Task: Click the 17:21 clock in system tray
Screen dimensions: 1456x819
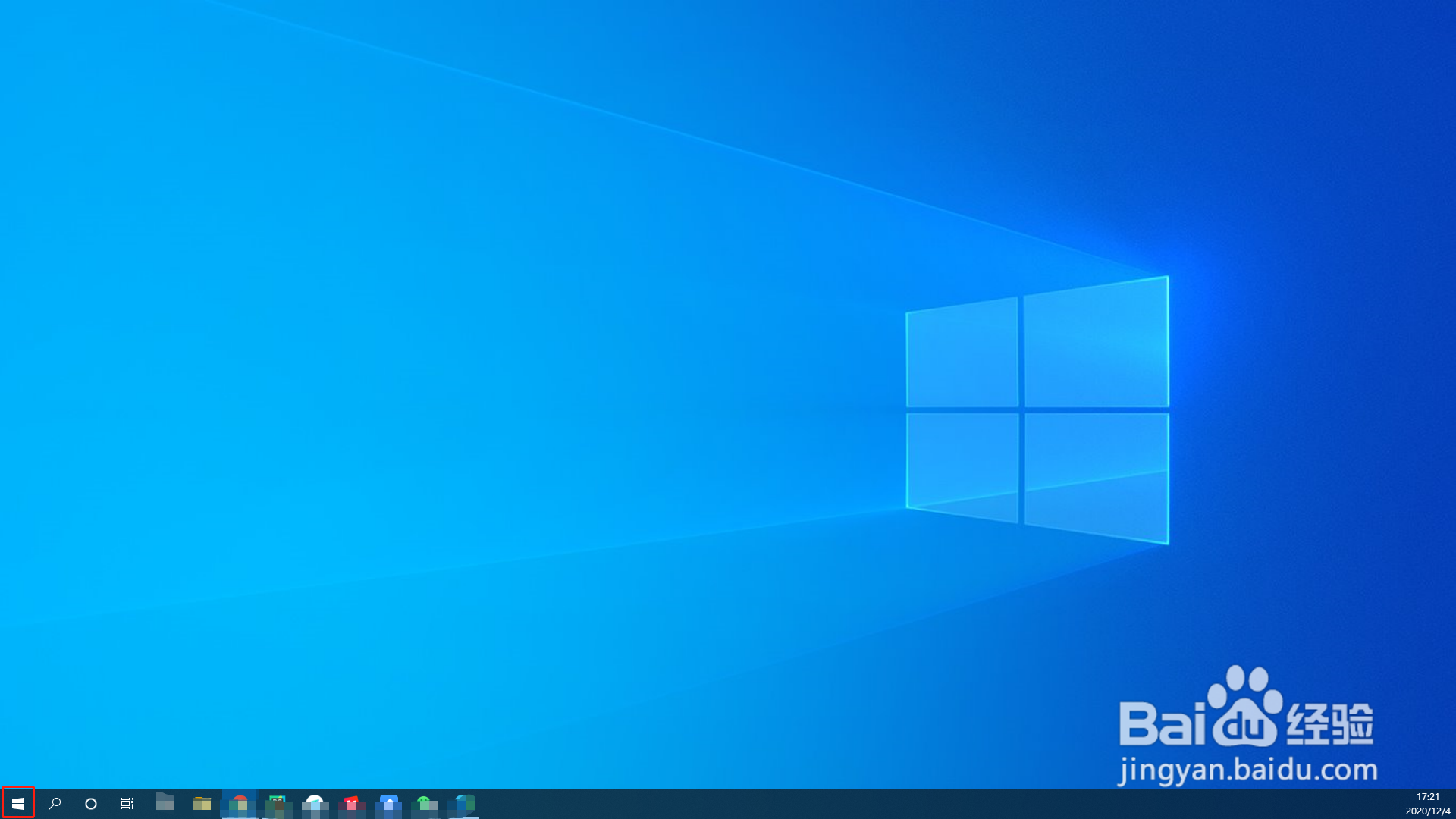Action: click(x=1427, y=796)
